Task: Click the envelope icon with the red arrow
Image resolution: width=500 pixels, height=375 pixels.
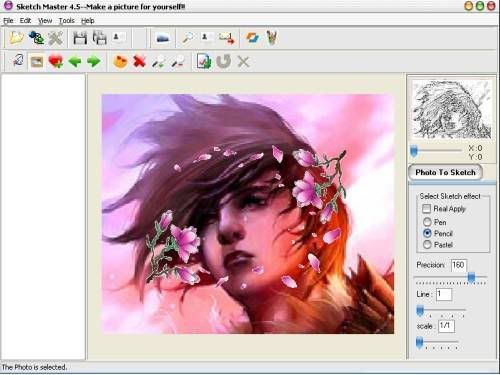Action: (x=227, y=38)
